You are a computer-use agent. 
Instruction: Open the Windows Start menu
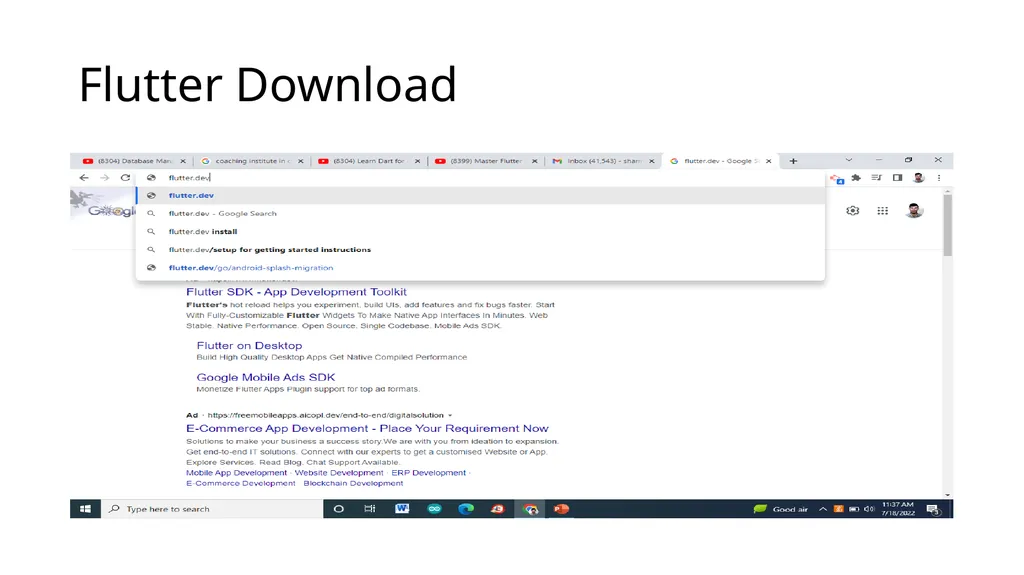[85, 509]
